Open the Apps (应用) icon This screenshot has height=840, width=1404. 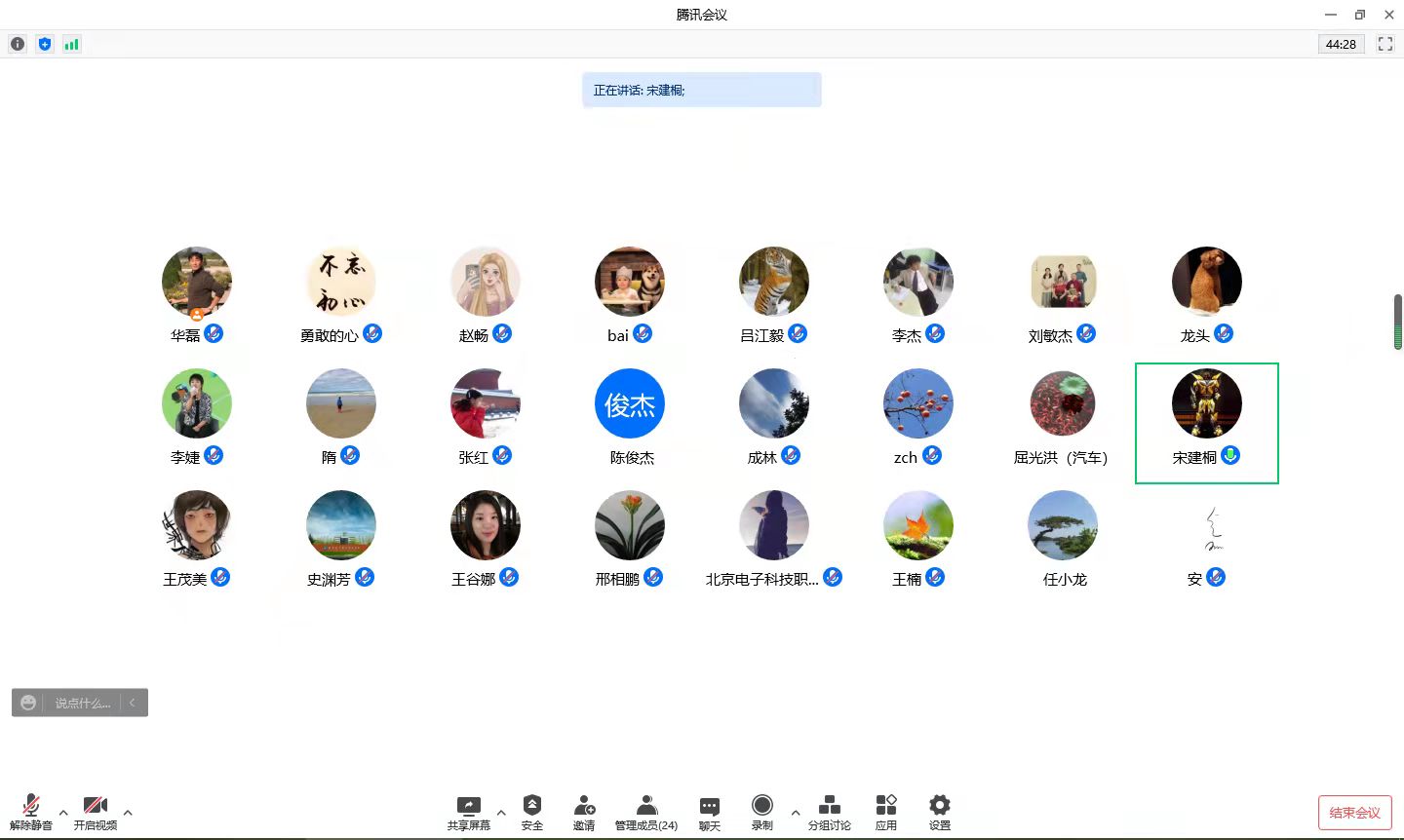[x=885, y=806]
